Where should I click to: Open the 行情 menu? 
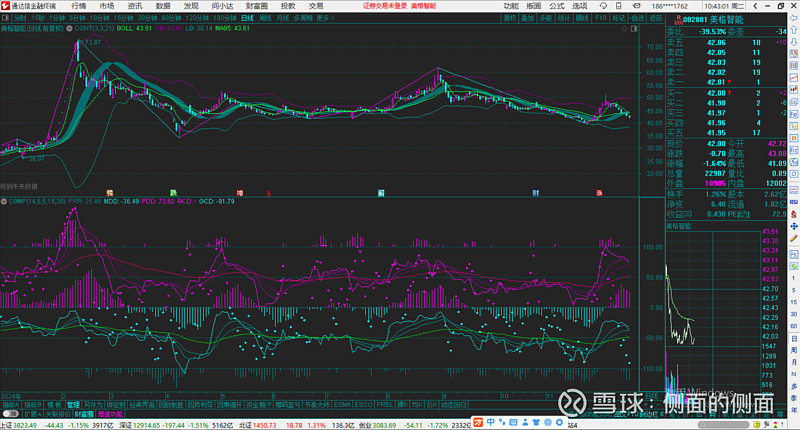pyautogui.click(x=78, y=6)
